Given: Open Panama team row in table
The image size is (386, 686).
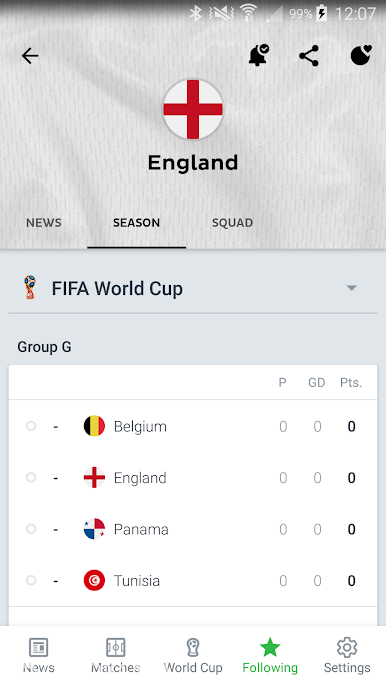Looking at the screenshot, I should (x=193, y=529).
